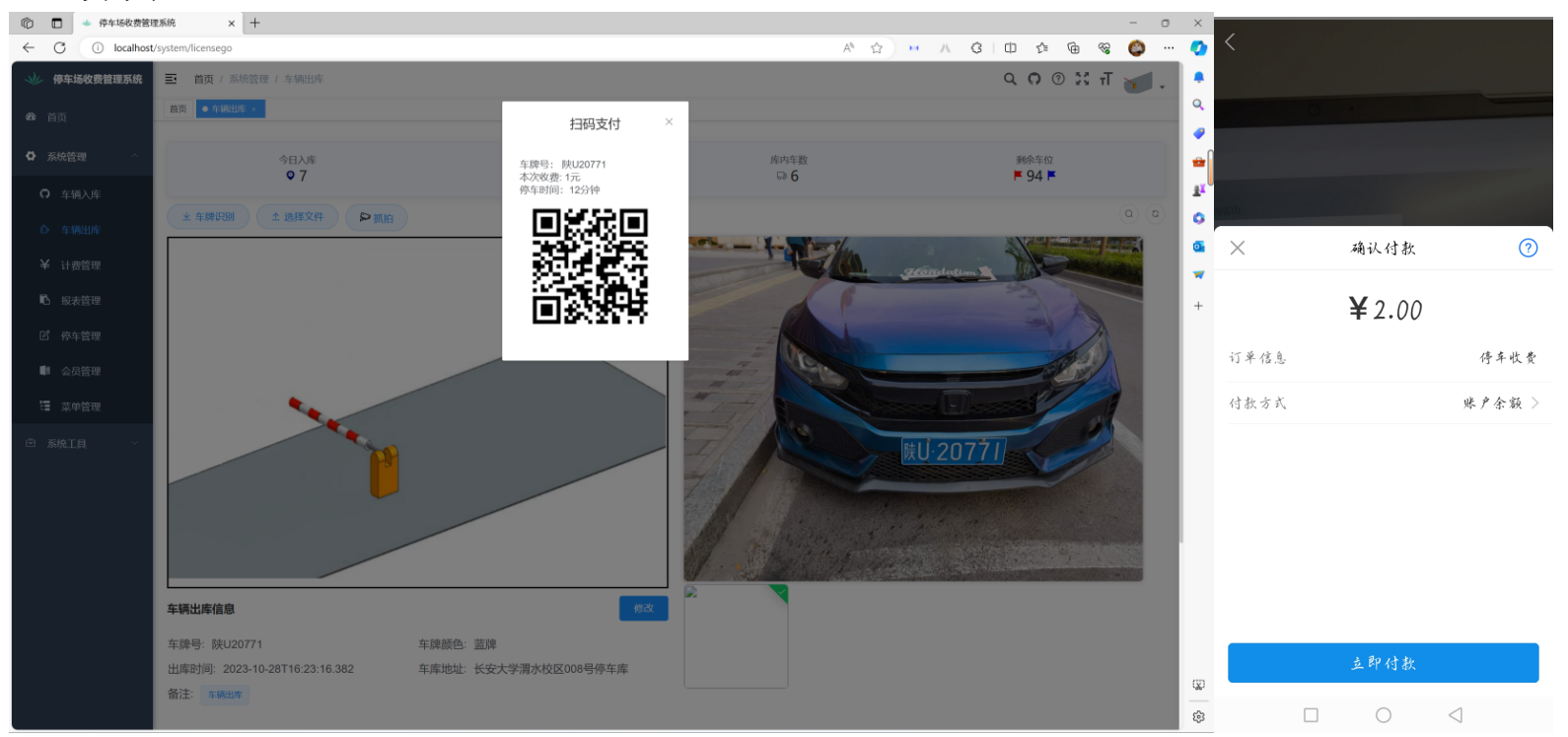Viewport: 1568px width, 737px height.
Task: Click the back chevron on phone screen
Action: coord(1230,41)
